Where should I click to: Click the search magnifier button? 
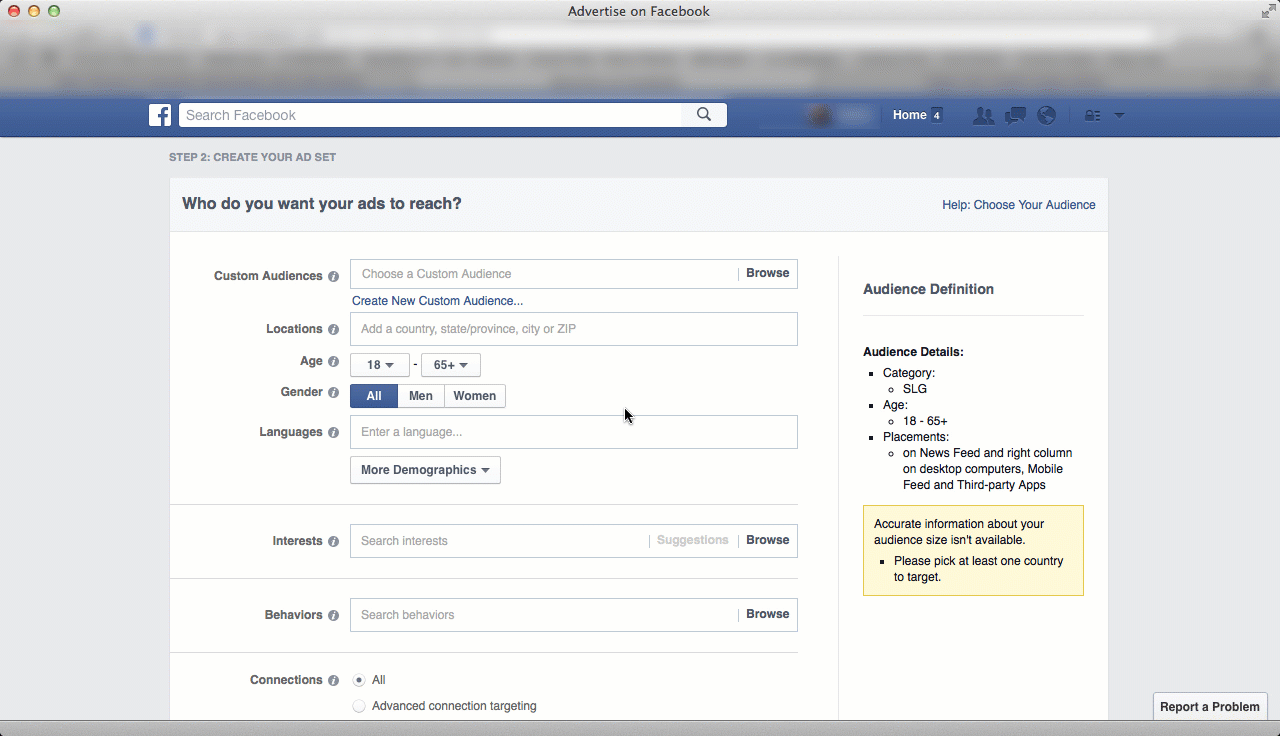pyautogui.click(x=704, y=115)
